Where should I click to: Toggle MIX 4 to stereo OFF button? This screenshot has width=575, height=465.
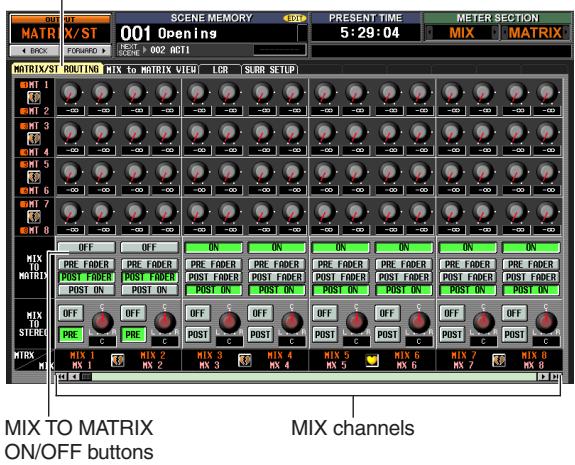(260, 313)
